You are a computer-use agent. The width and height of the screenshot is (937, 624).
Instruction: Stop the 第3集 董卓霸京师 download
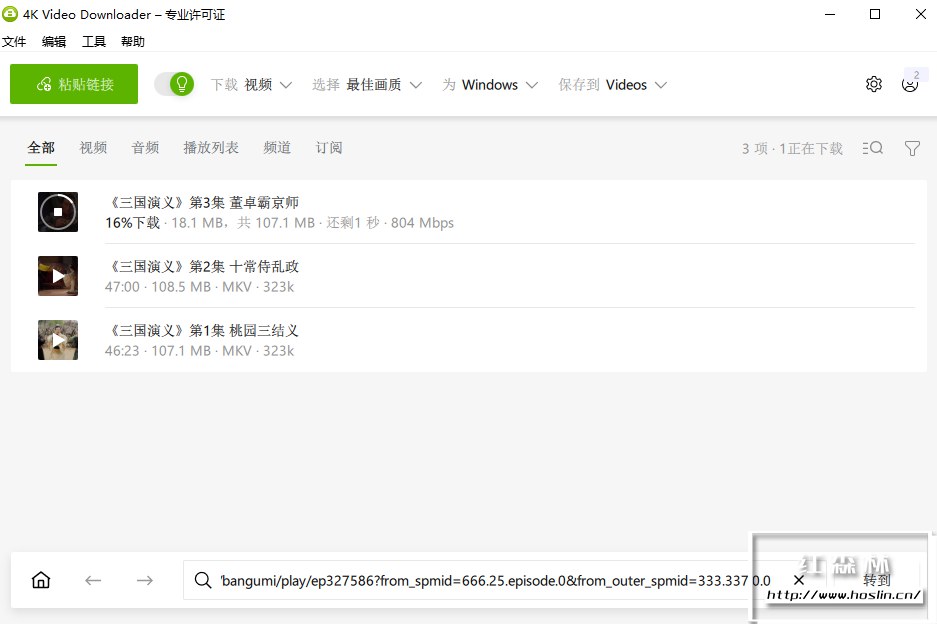pos(58,212)
